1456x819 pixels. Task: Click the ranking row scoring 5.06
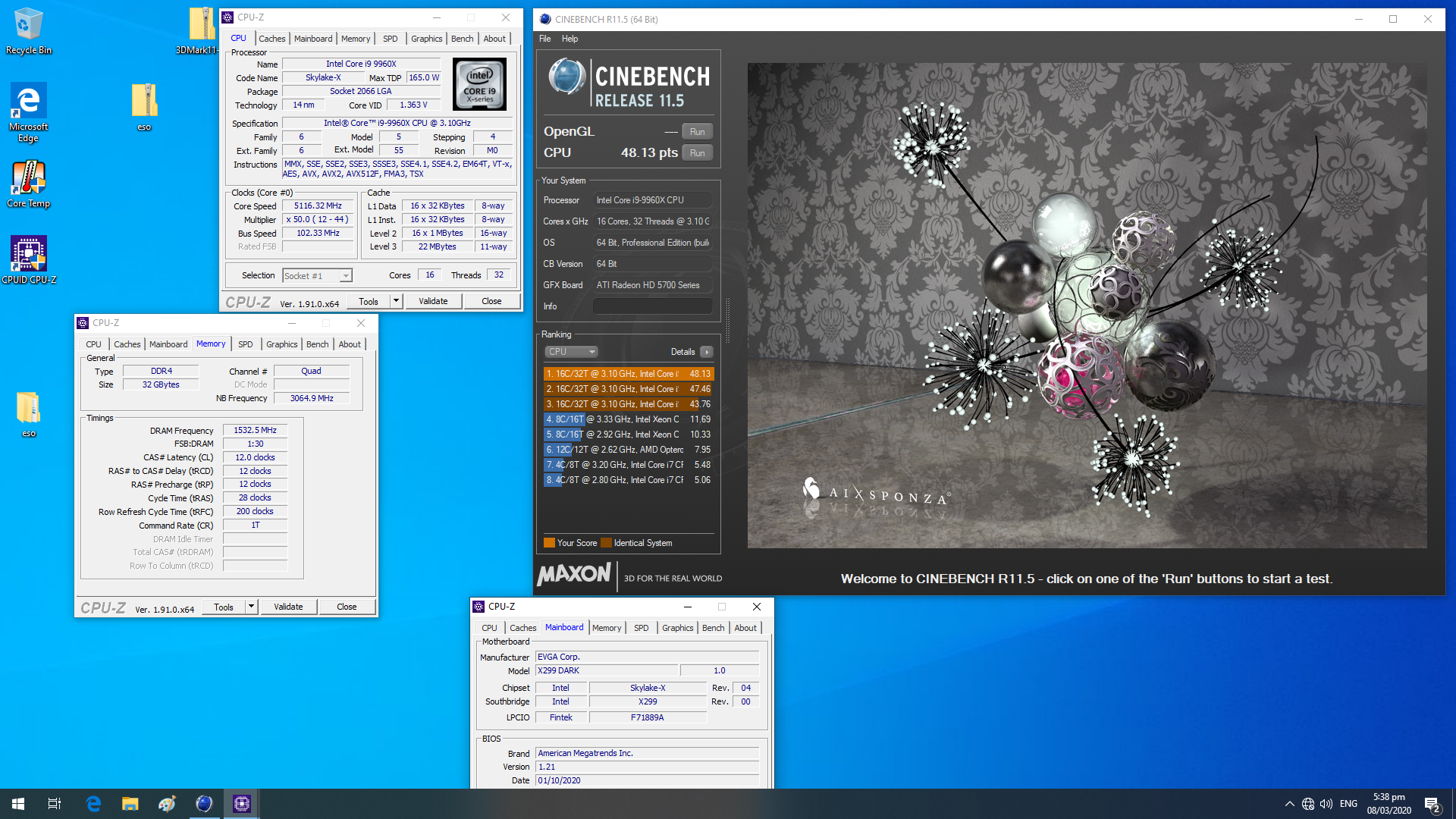click(629, 480)
